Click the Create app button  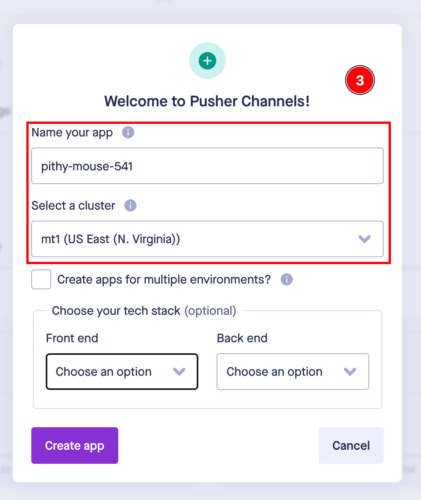[x=75, y=445]
